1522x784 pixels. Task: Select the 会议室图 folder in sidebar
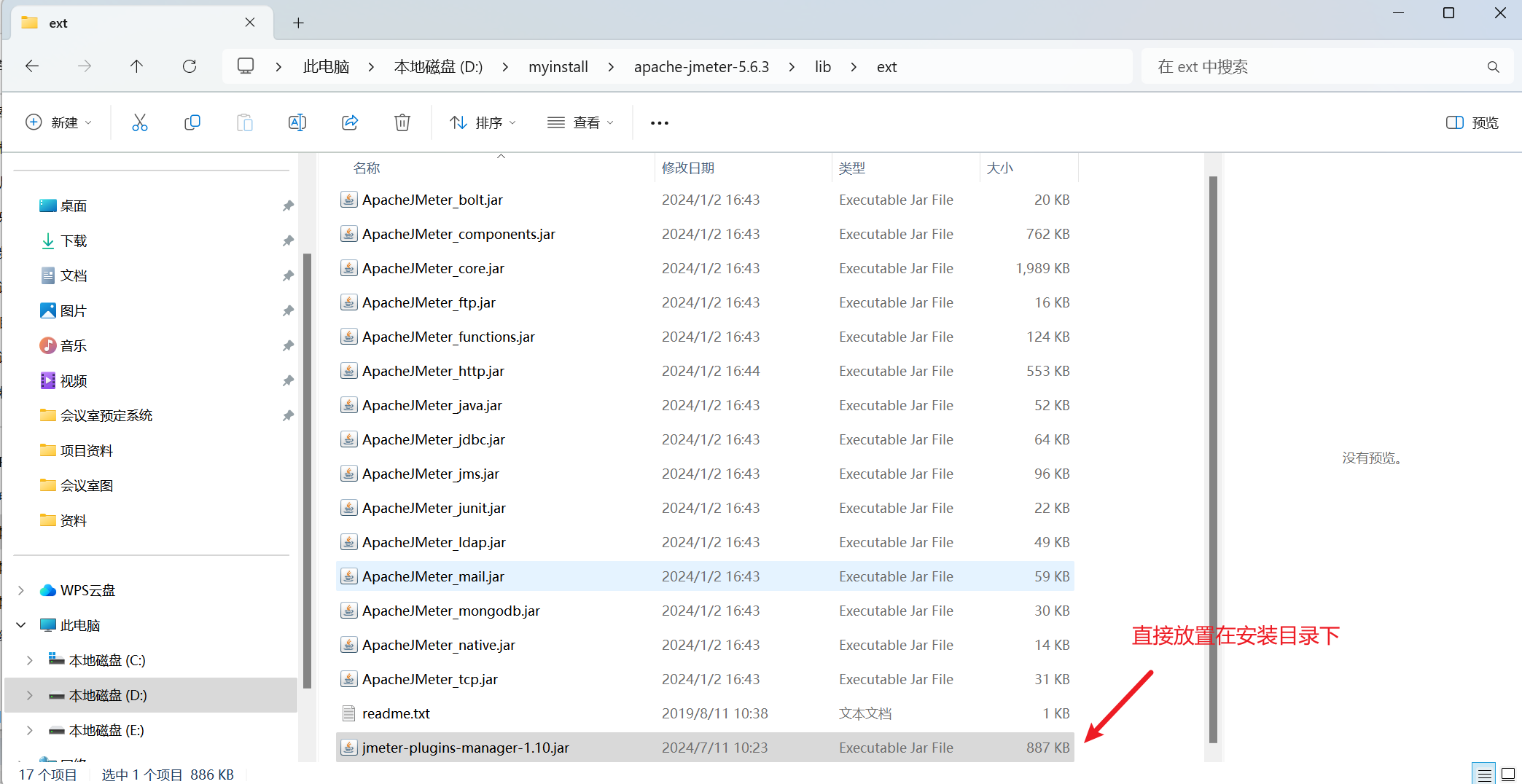[x=87, y=486]
